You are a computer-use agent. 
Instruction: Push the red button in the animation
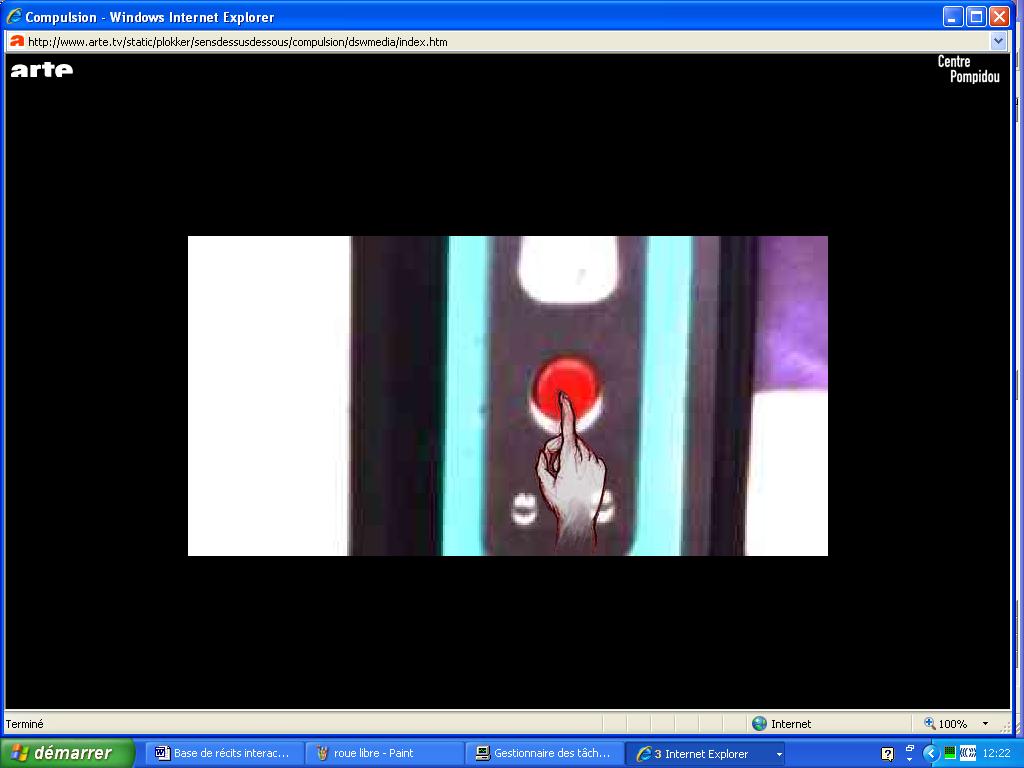click(x=566, y=387)
